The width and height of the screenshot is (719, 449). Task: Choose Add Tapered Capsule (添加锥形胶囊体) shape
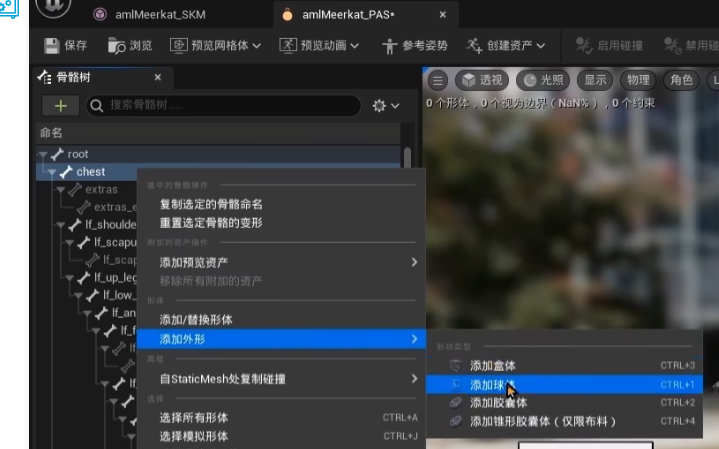tap(564, 421)
